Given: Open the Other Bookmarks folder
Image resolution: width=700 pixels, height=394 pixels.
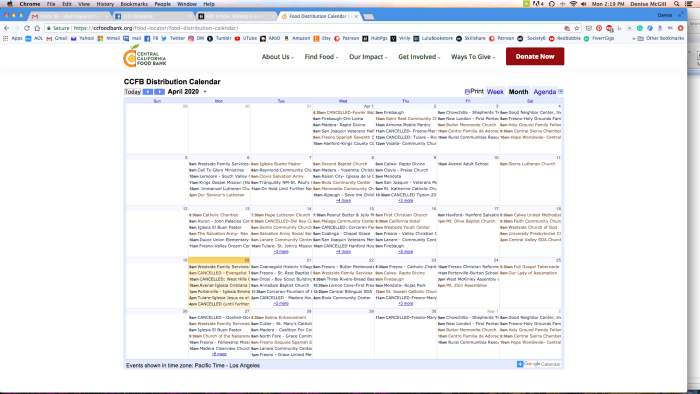Looking at the screenshot, I should coord(661,38).
